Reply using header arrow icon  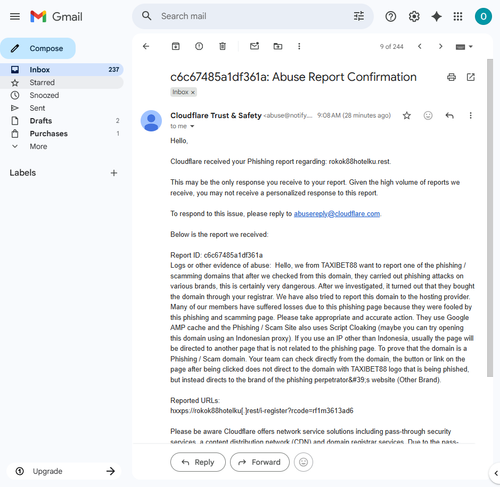(450, 116)
